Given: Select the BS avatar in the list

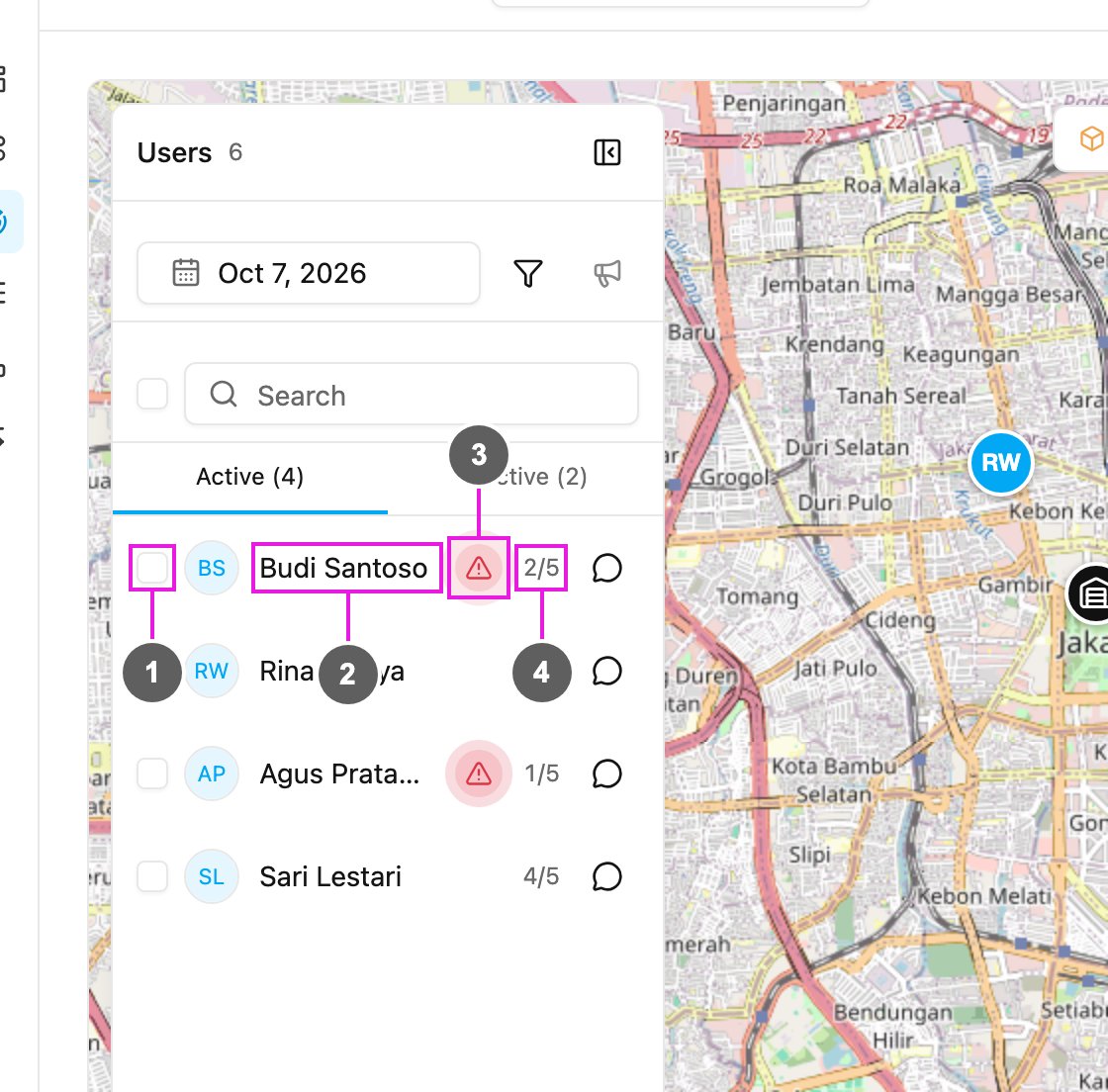Looking at the screenshot, I should [x=212, y=568].
